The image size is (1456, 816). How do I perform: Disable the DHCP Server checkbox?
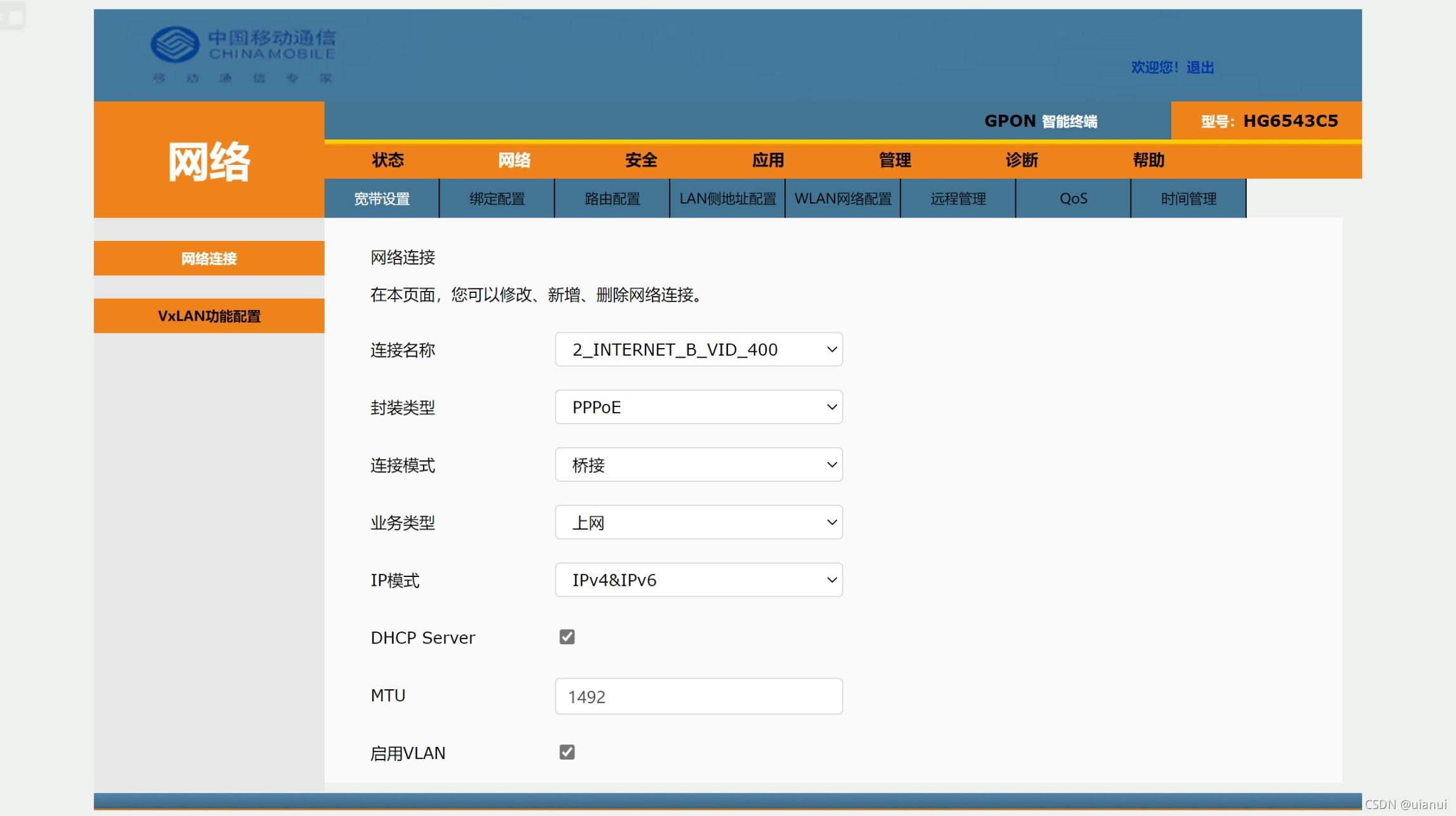566,637
